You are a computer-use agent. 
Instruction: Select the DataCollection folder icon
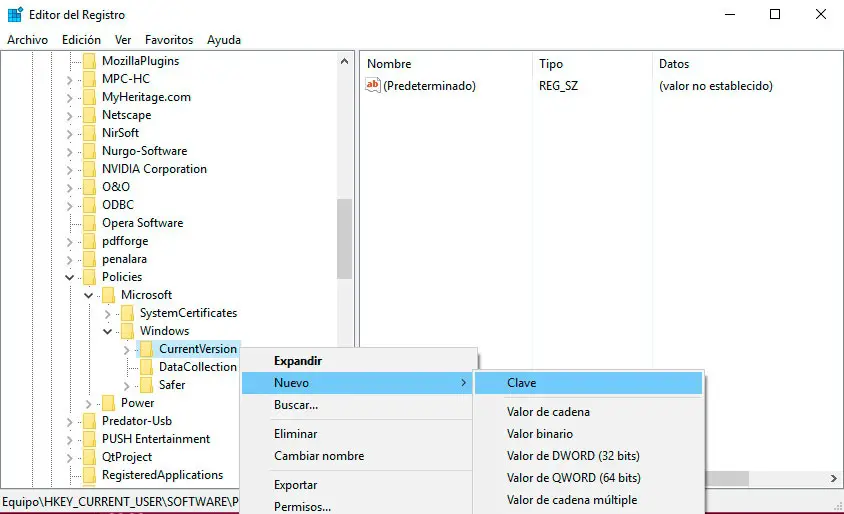(146, 367)
